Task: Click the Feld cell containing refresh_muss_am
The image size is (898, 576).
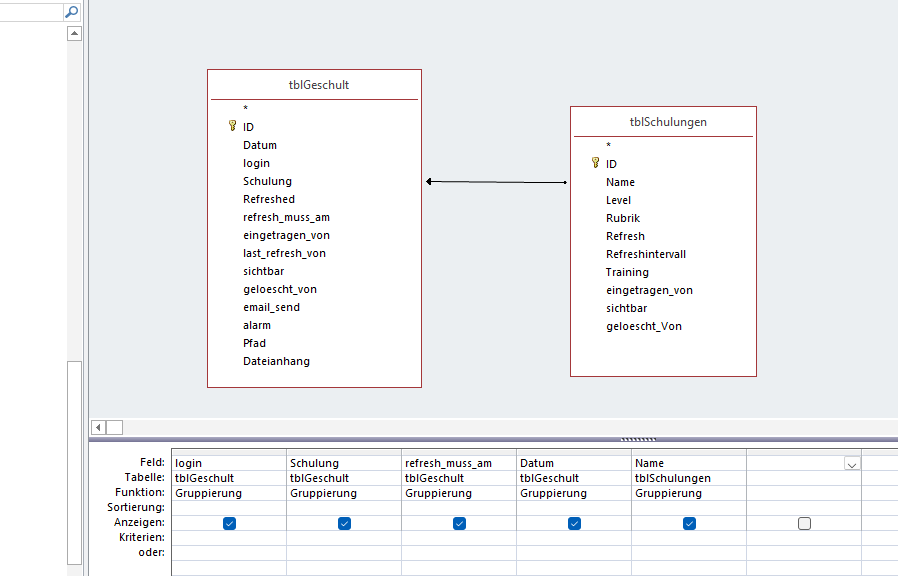Action: coord(459,463)
